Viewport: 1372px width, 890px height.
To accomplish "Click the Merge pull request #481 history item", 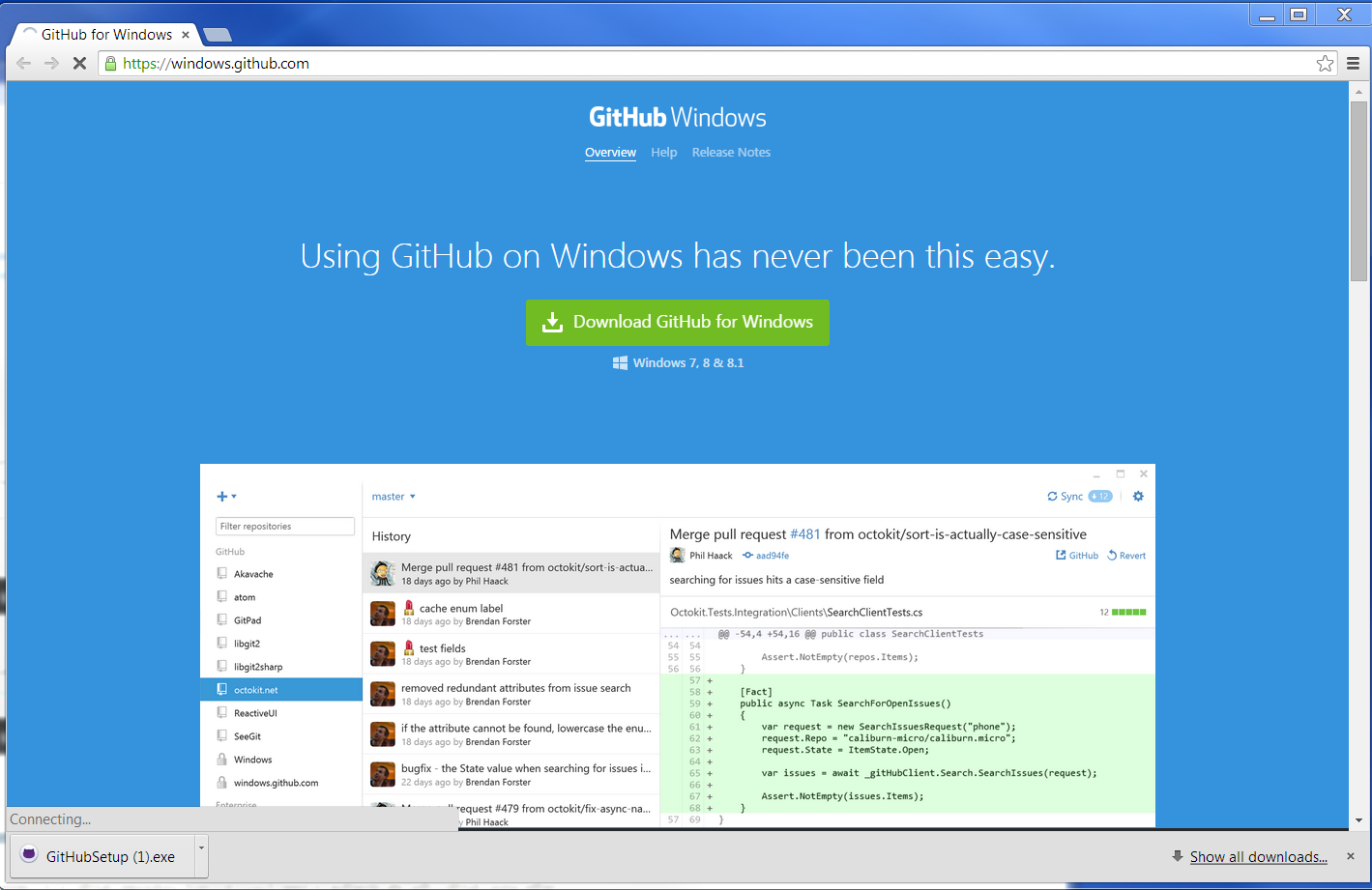I will 511,573.
